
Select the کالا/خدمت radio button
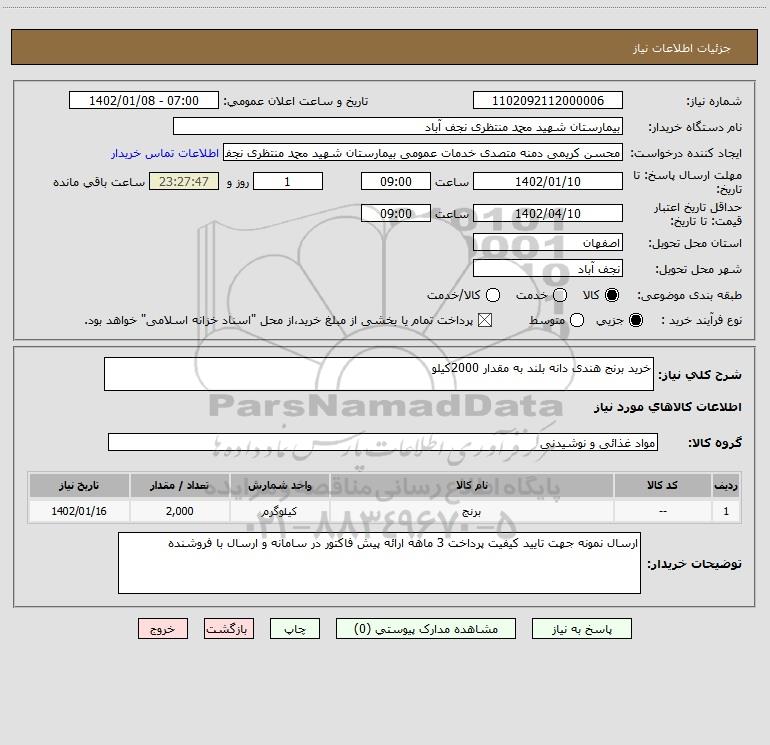[493, 295]
